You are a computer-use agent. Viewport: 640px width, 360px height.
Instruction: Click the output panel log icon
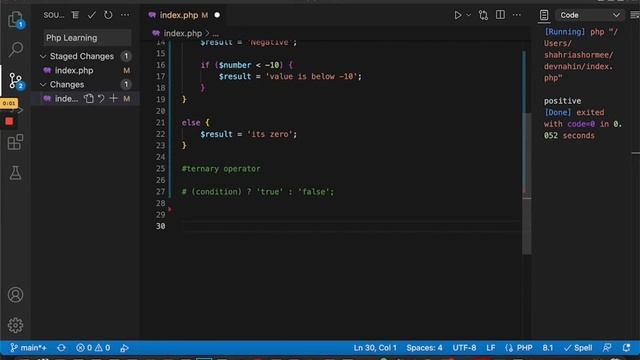[x=544, y=15]
